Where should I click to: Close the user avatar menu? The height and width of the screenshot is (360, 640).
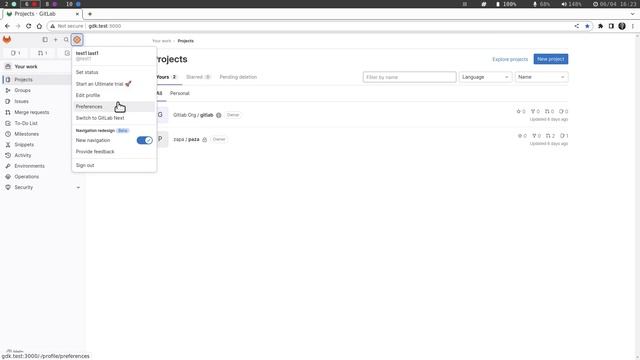[77, 40]
